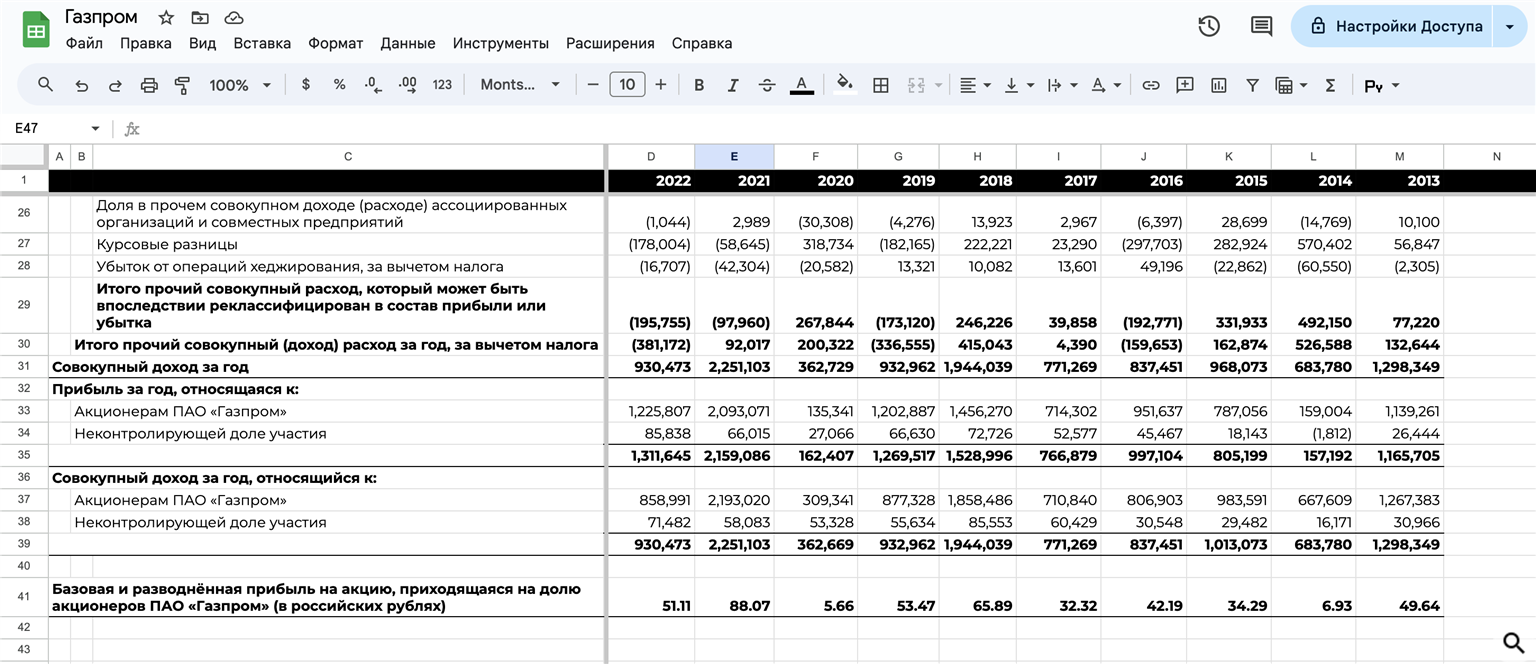Open the functions Σ icon

tap(1330, 85)
